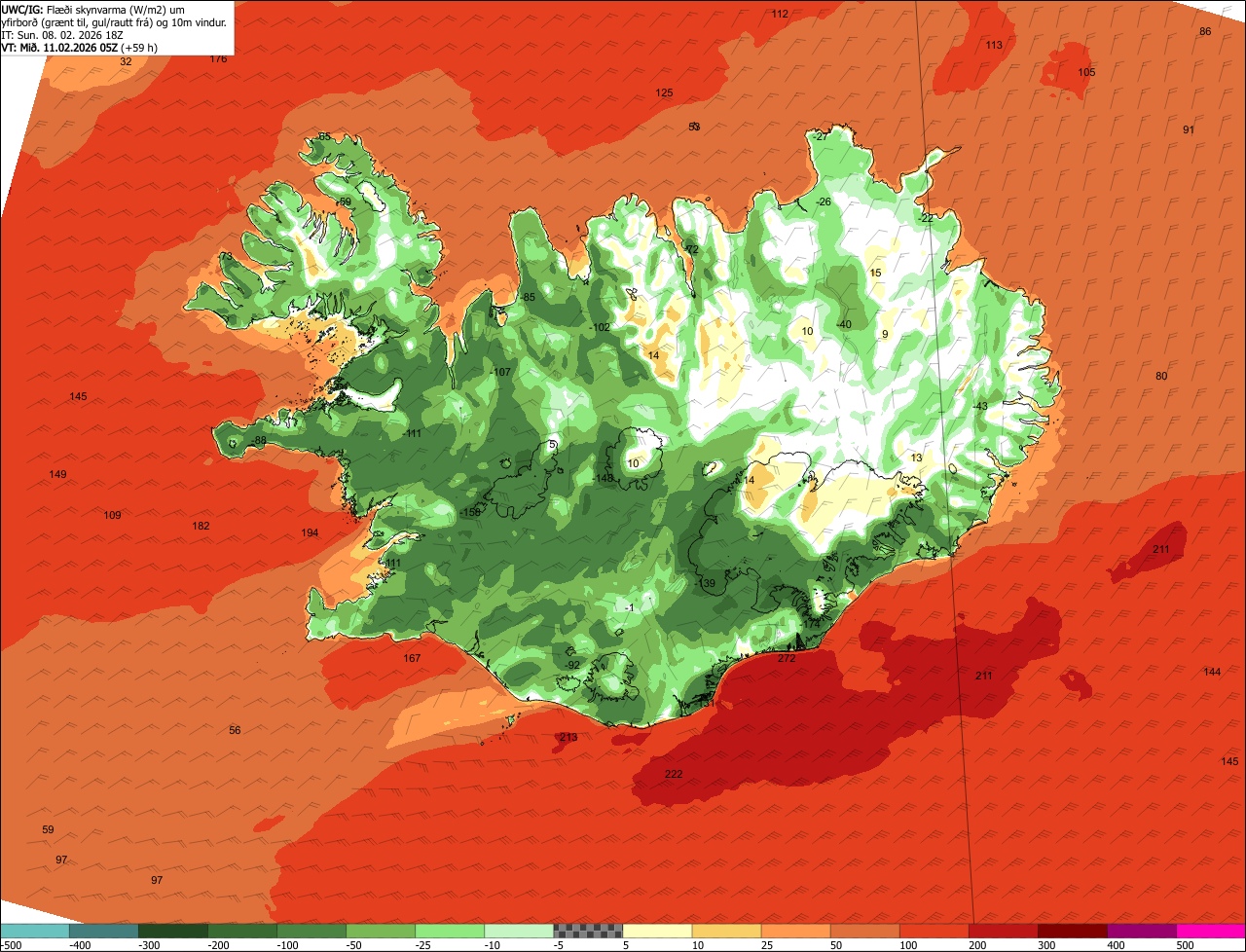Click the value 15 in northeast Iceland
Viewport: 1246px width, 952px height.
[x=875, y=274]
